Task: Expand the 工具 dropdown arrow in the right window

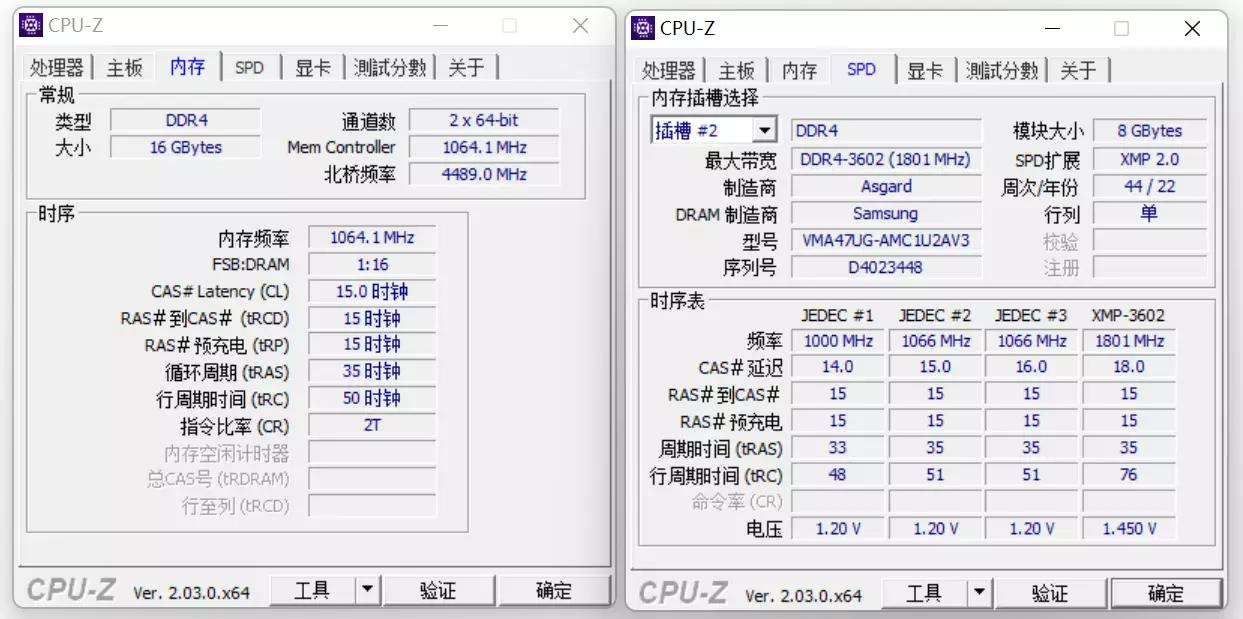Action: click(x=981, y=593)
